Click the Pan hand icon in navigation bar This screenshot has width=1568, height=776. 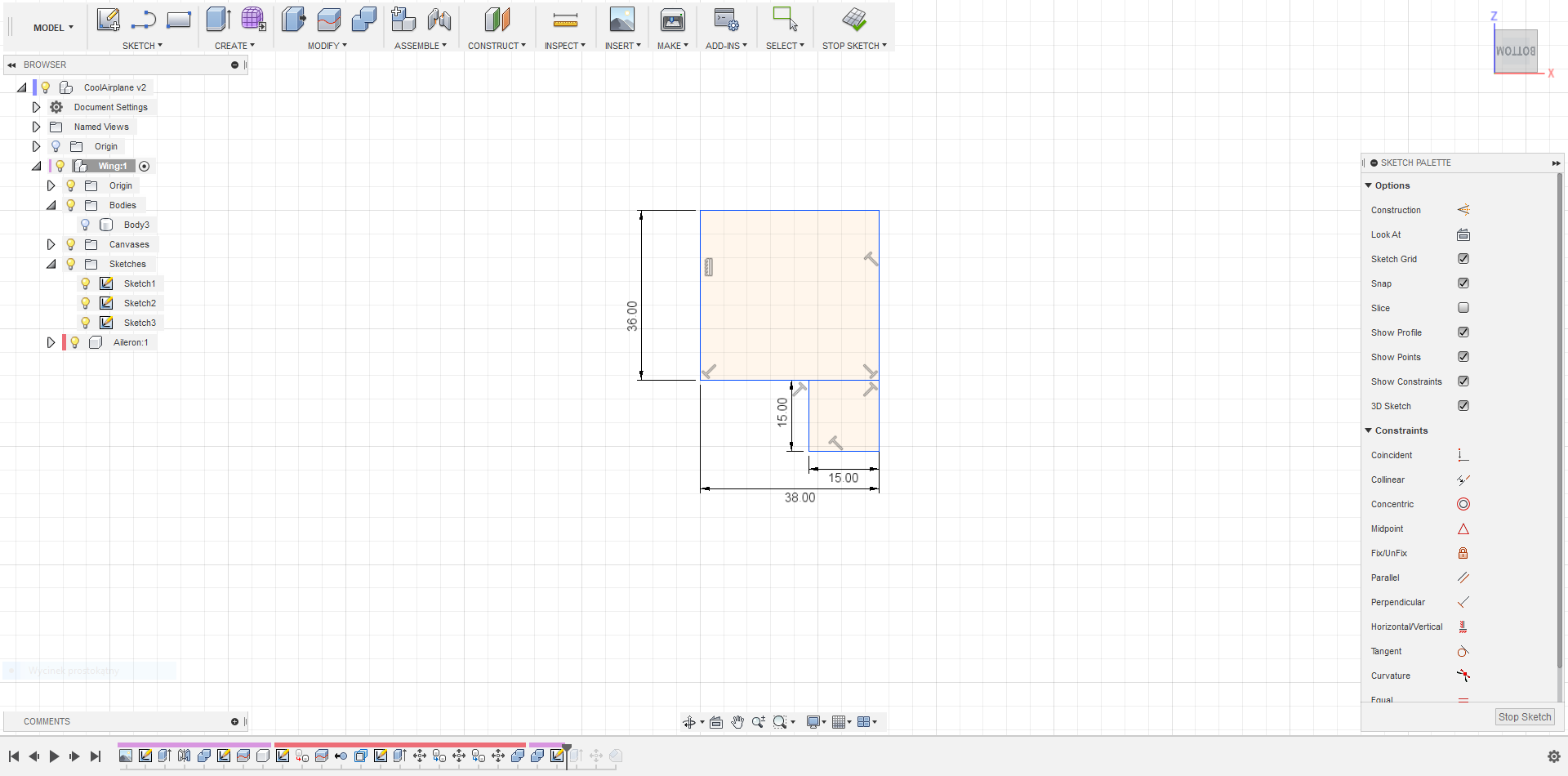pyautogui.click(x=737, y=722)
